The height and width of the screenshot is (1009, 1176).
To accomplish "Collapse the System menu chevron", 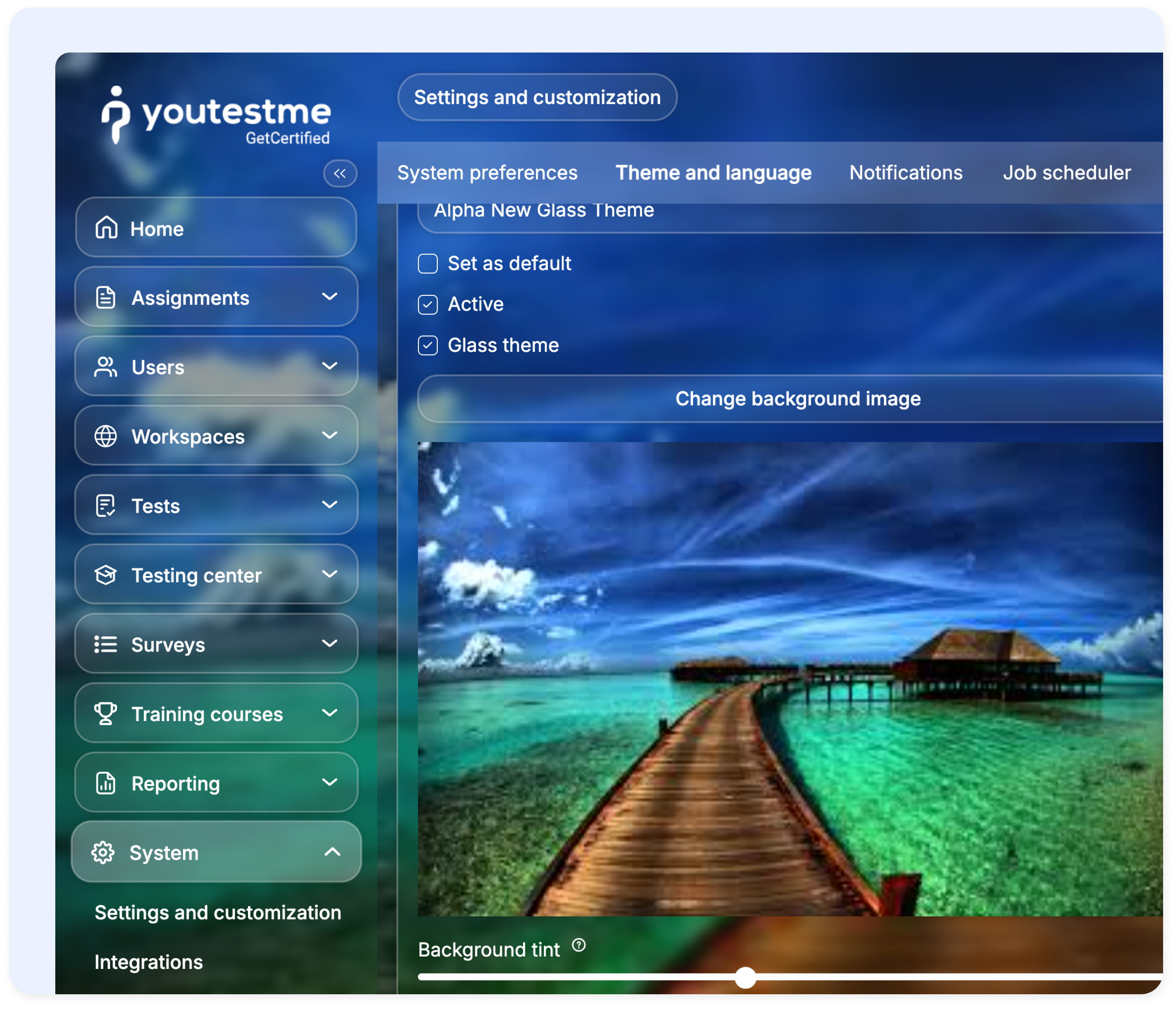I will [333, 852].
